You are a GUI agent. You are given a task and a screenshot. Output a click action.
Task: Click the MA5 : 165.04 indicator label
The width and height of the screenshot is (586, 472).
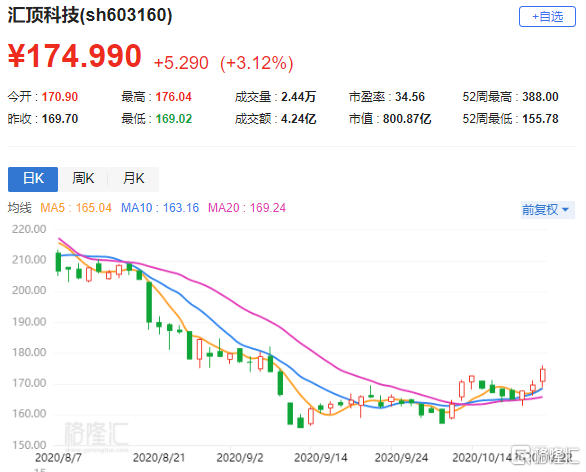pyautogui.click(x=76, y=208)
